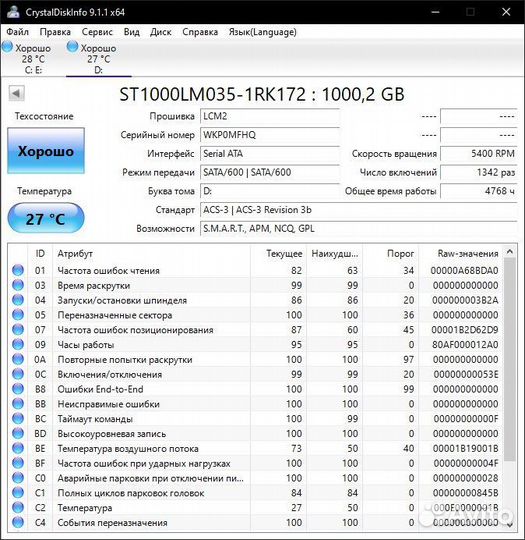Click the status orb for attribute C2
The image size is (525, 540).
tap(18, 507)
